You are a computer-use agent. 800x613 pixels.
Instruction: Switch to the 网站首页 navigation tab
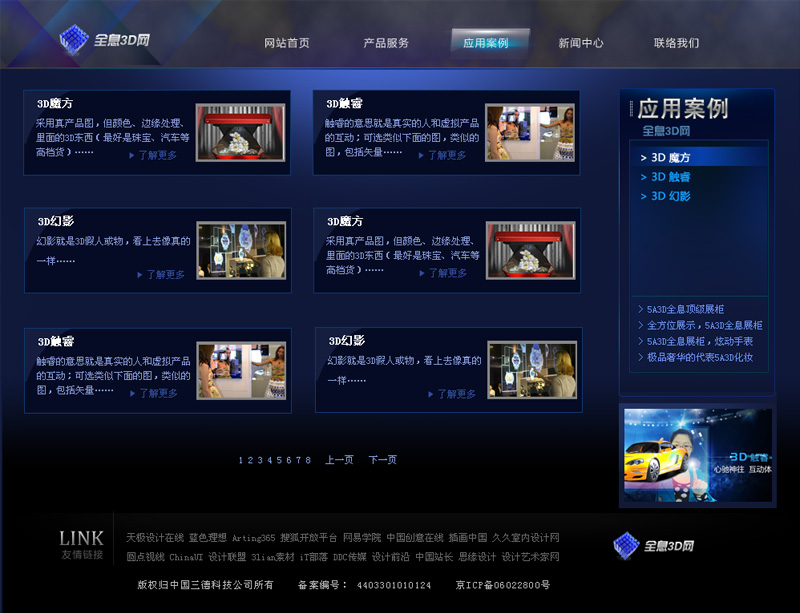coord(285,43)
